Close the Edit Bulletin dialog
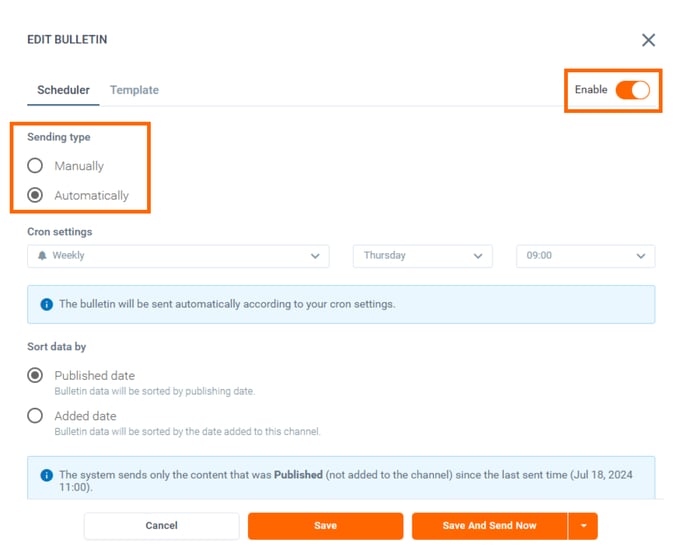 [648, 40]
